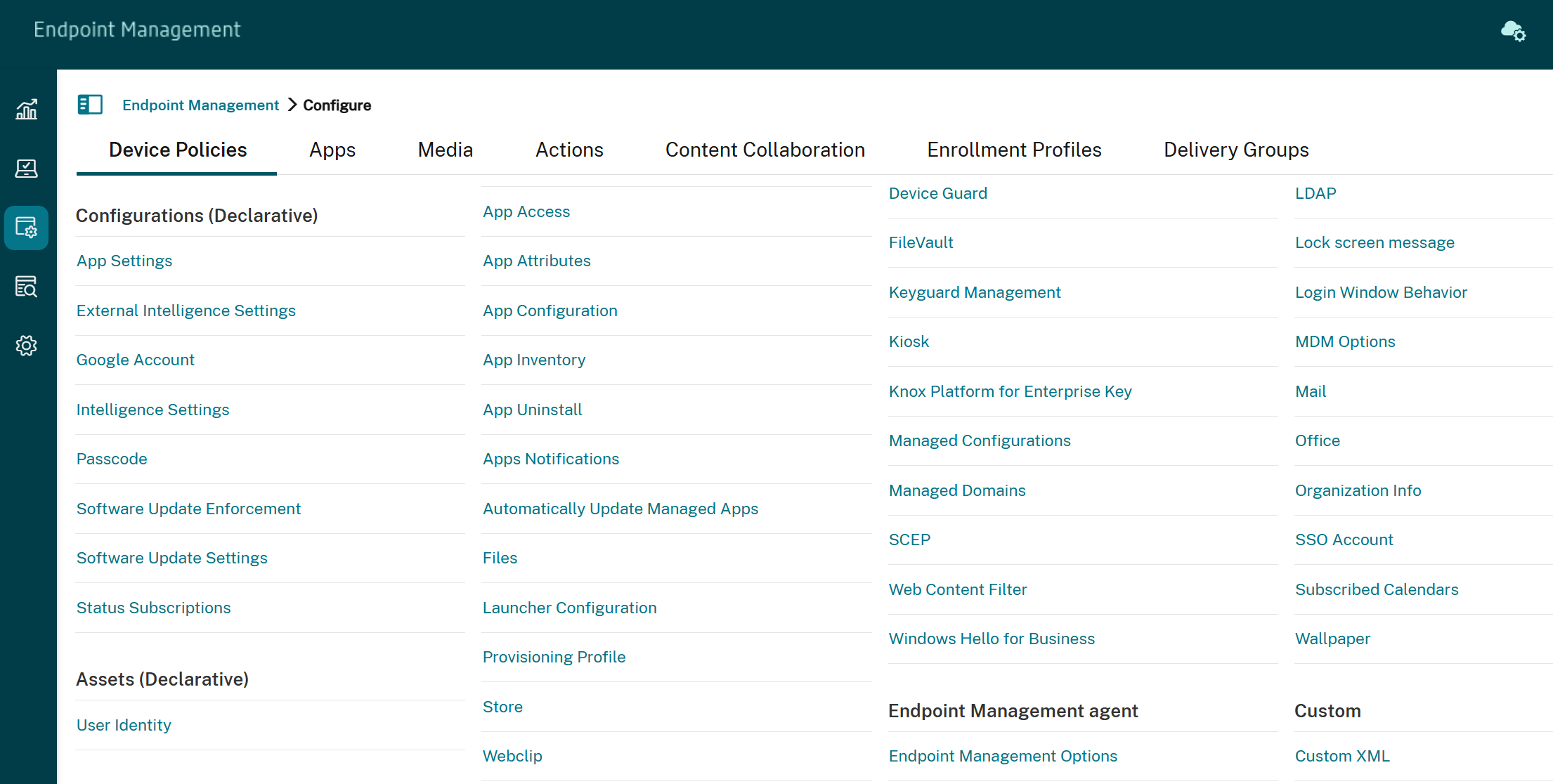Open the Analyze chart icon in sidebar
Viewport: 1553px width, 784px height.
tap(27, 110)
